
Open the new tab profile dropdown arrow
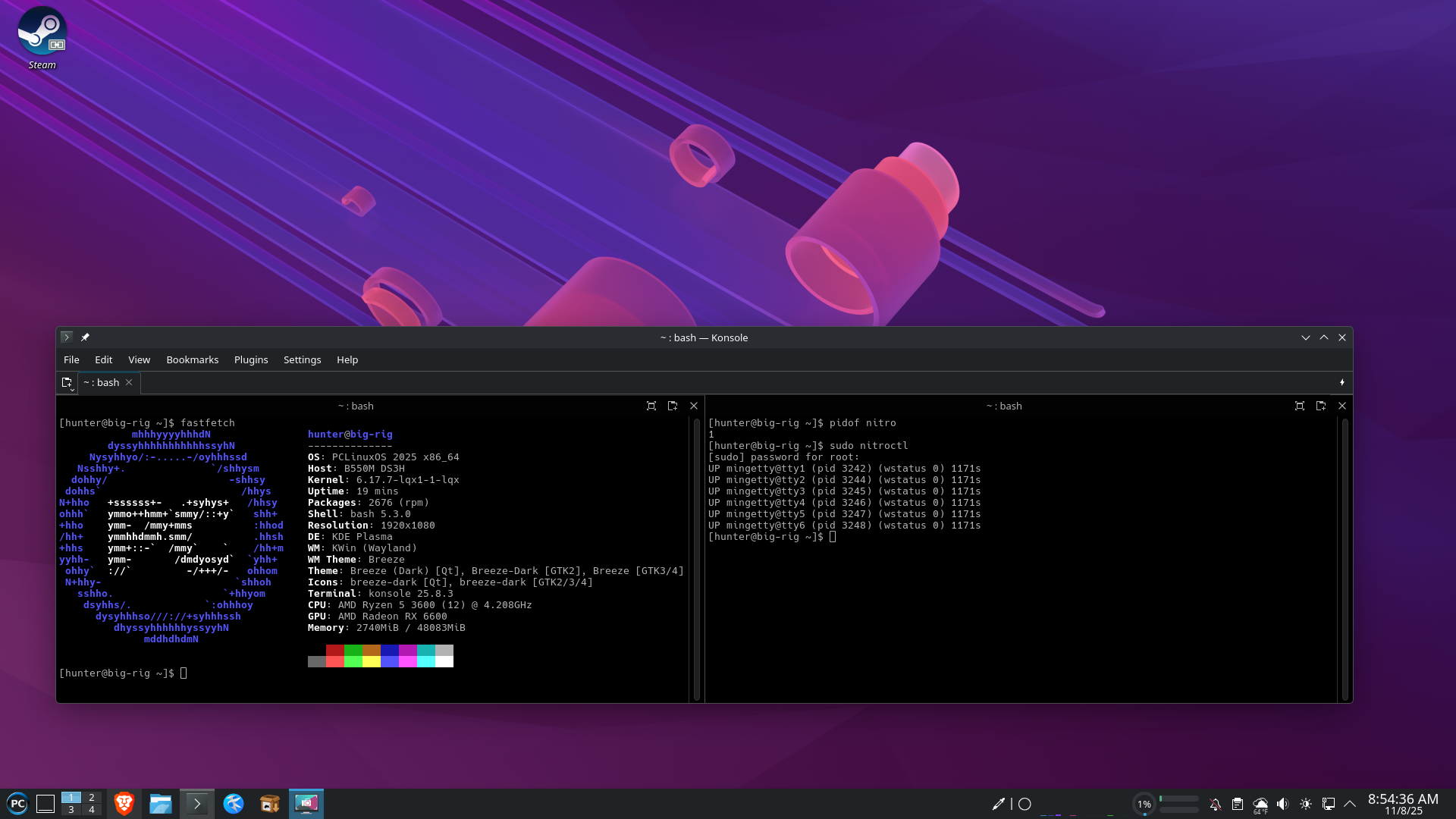(72, 390)
